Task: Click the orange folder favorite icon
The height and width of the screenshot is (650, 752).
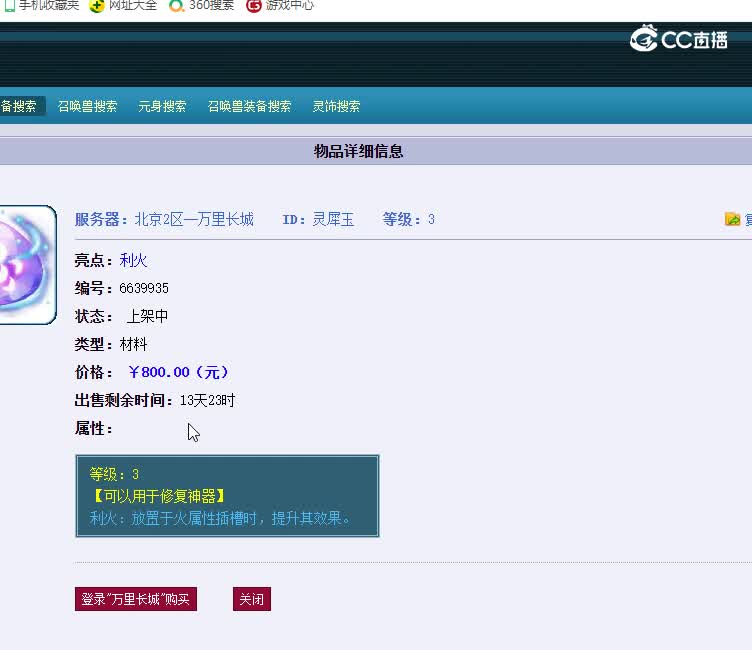Action: coord(732,219)
